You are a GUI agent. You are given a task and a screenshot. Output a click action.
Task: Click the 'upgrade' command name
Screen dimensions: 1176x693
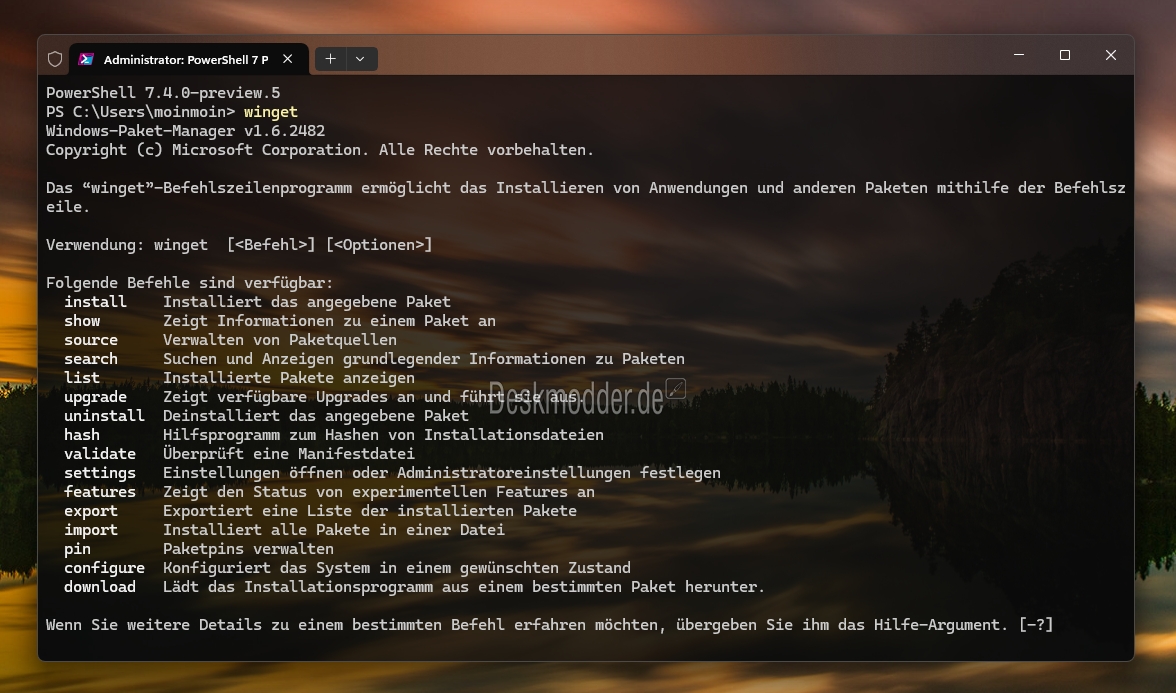pos(95,397)
